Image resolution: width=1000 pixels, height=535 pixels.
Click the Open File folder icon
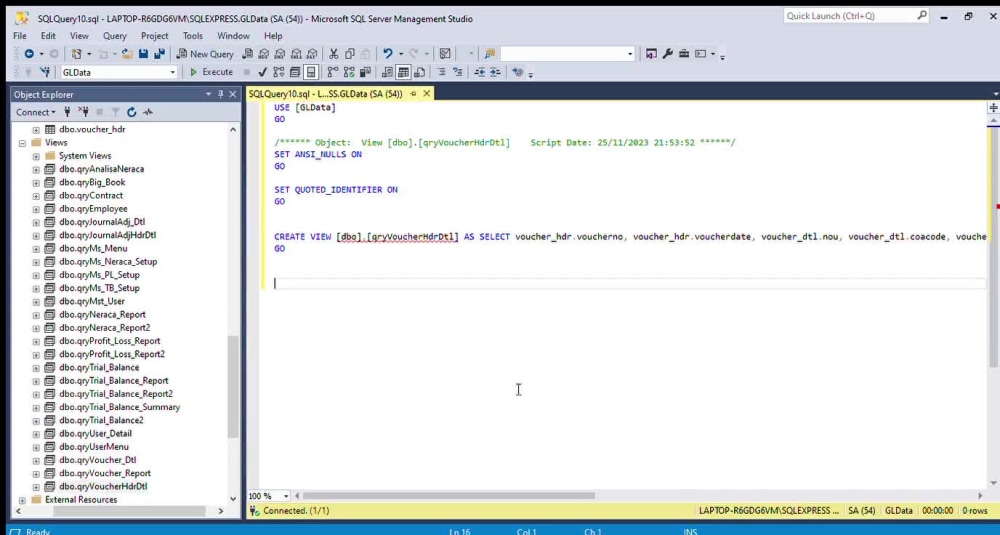click(x=128, y=54)
